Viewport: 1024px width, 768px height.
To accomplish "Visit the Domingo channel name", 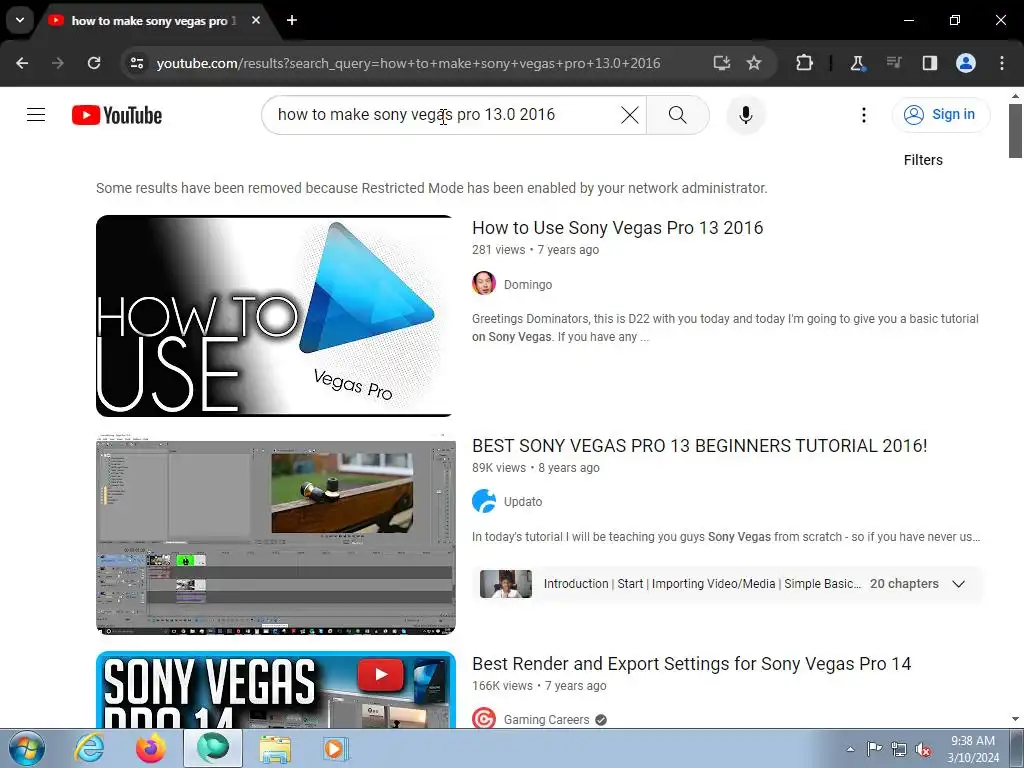I will [x=528, y=285].
